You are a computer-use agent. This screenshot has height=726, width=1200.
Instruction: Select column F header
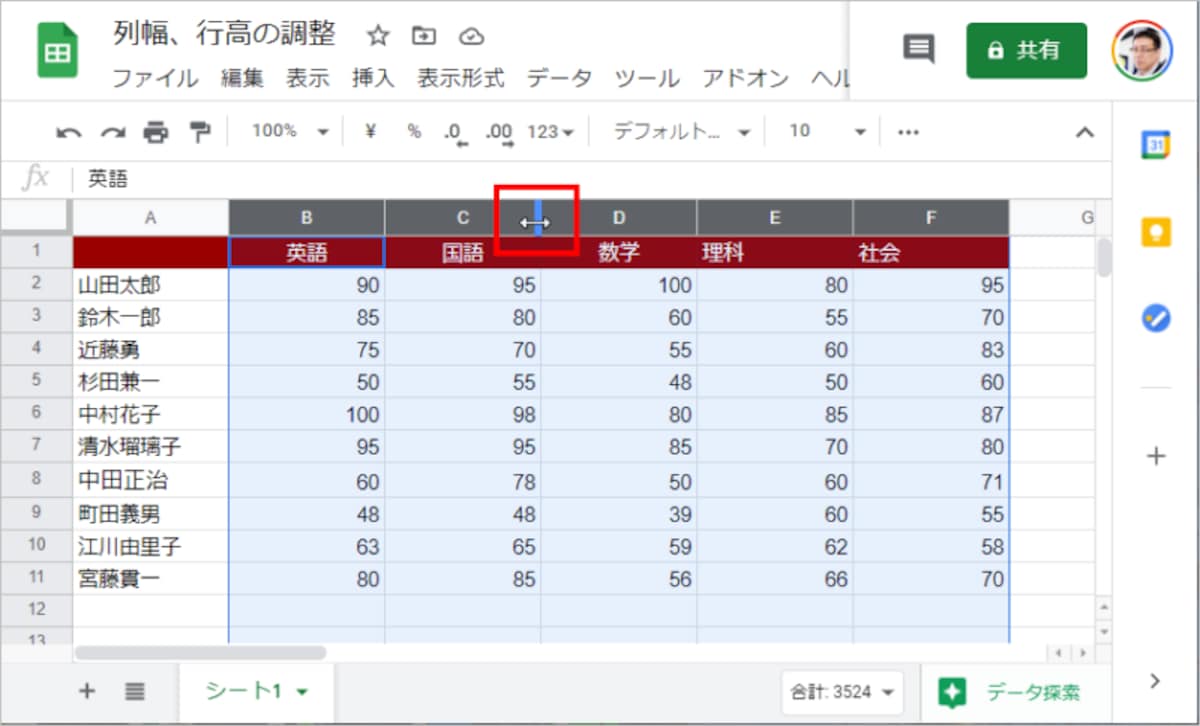point(931,217)
